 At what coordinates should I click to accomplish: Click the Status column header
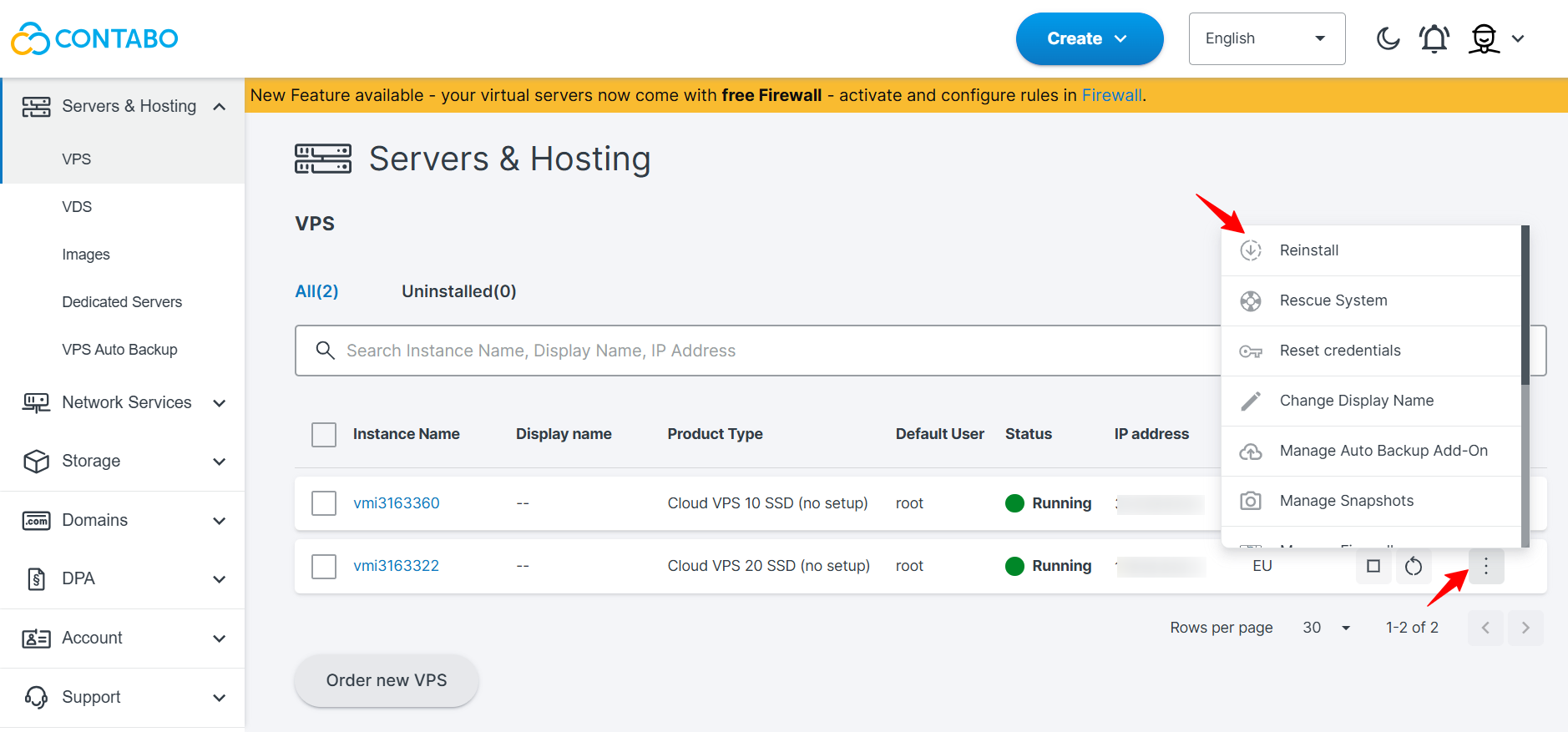pyautogui.click(x=1029, y=434)
